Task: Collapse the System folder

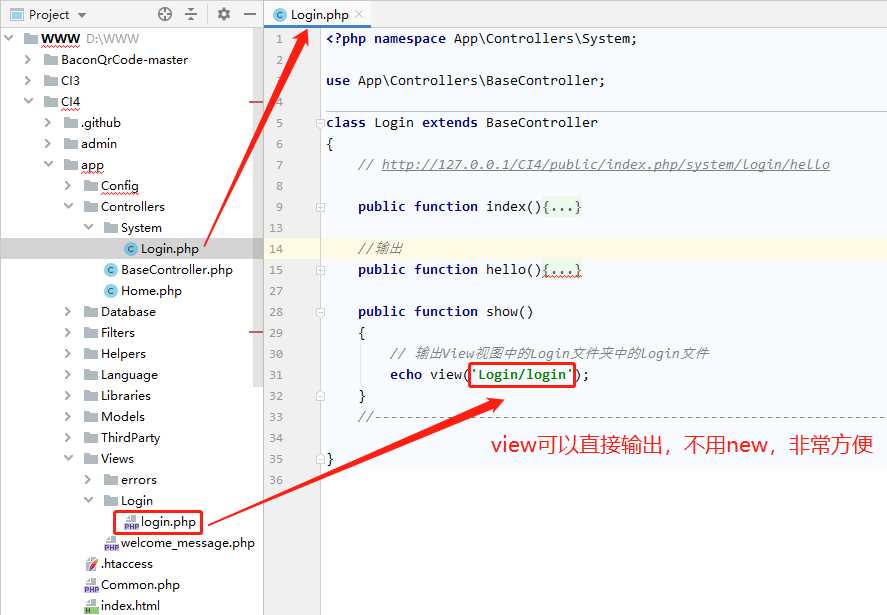Action: point(89,227)
